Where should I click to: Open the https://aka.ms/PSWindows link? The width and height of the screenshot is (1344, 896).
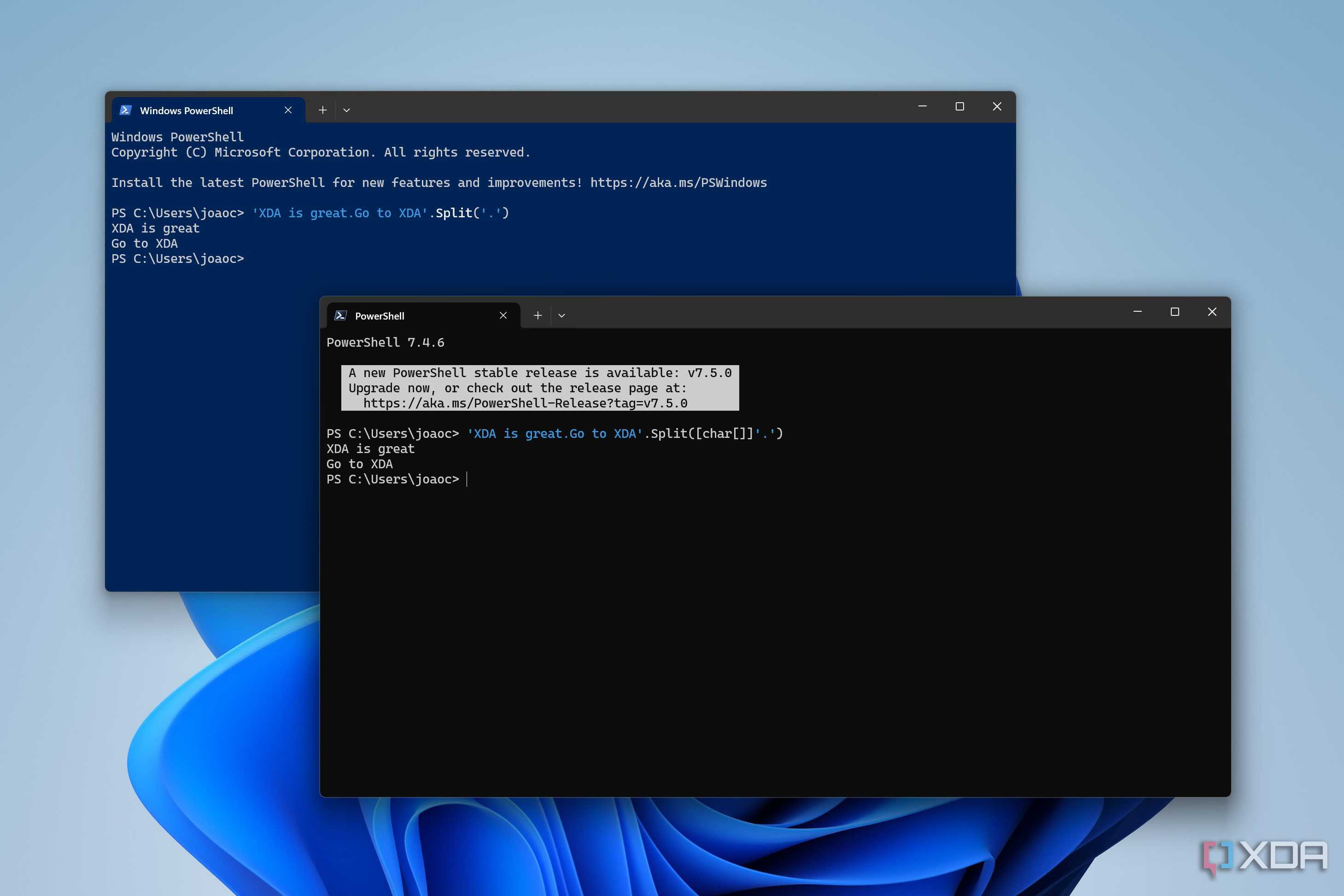(678, 183)
